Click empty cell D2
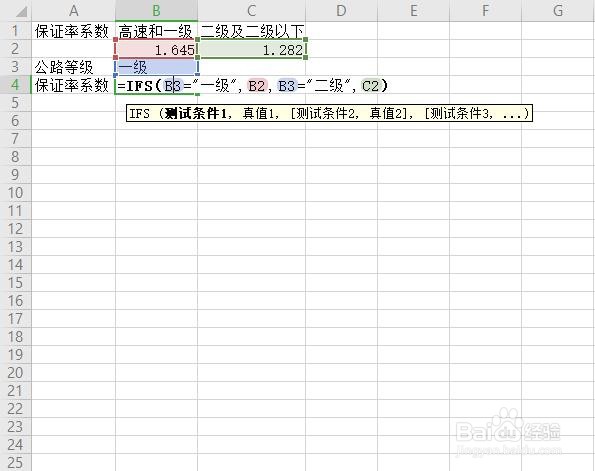 coord(341,49)
